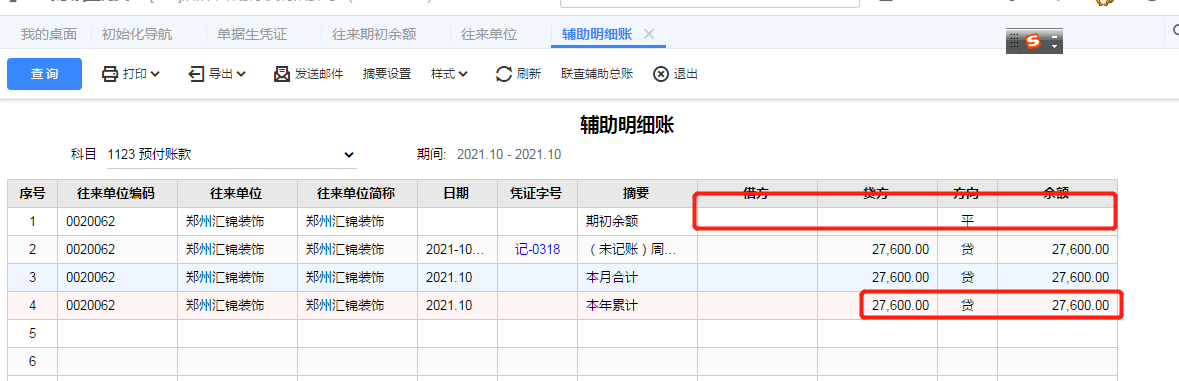Close the 辅助明细账 tab

pyautogui.click(x=649, y=34)
